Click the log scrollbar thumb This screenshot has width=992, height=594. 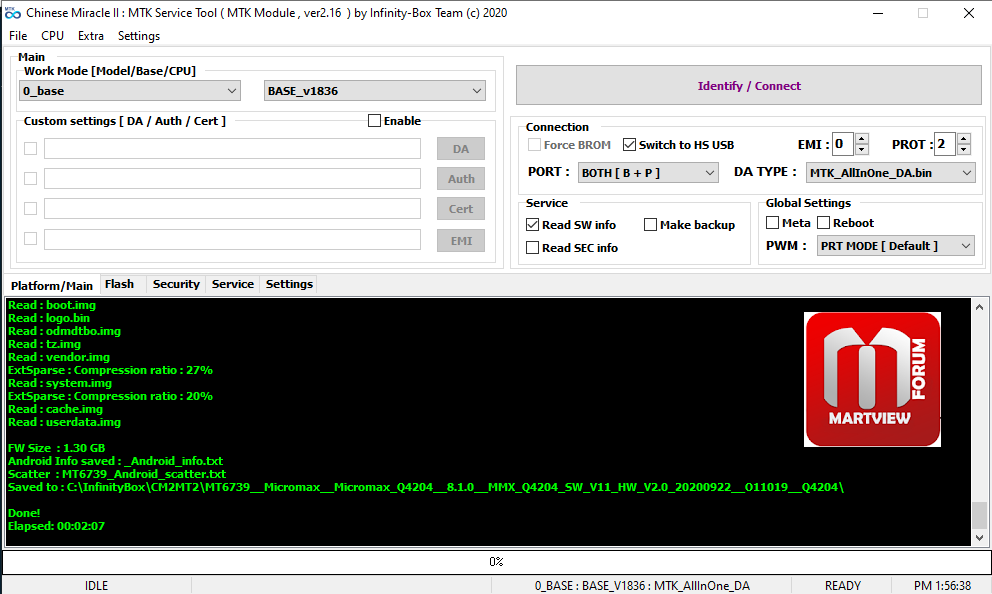(979, 515)
